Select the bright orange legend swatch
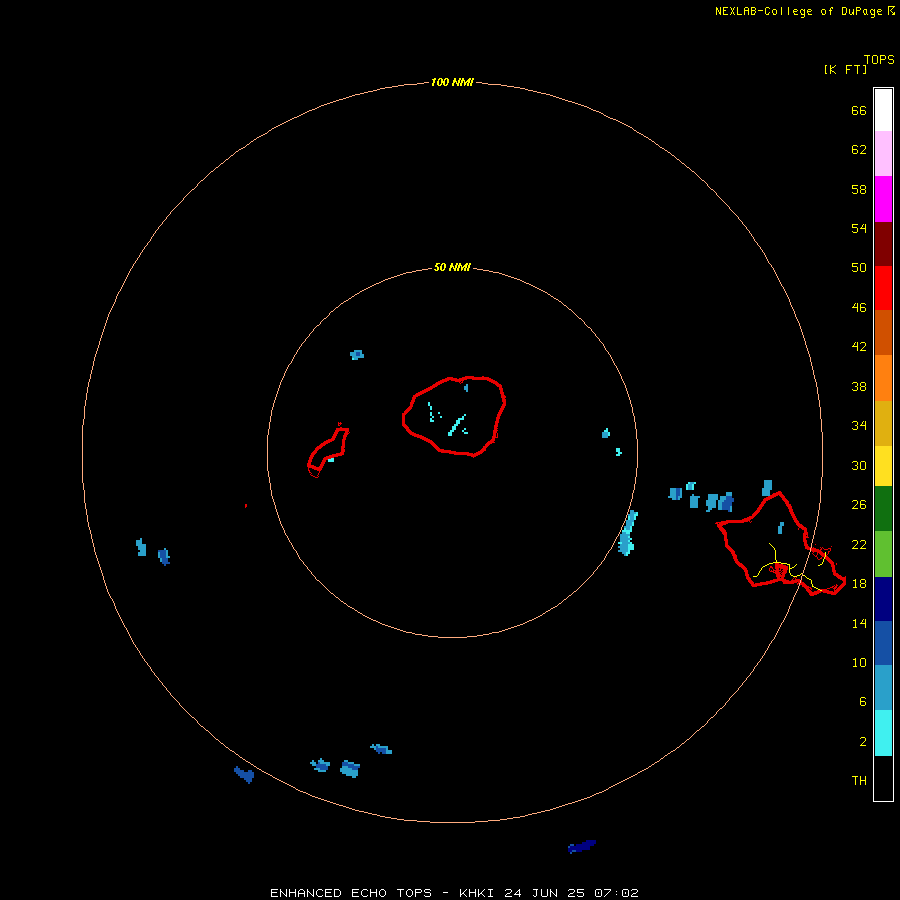 point(883,378)
